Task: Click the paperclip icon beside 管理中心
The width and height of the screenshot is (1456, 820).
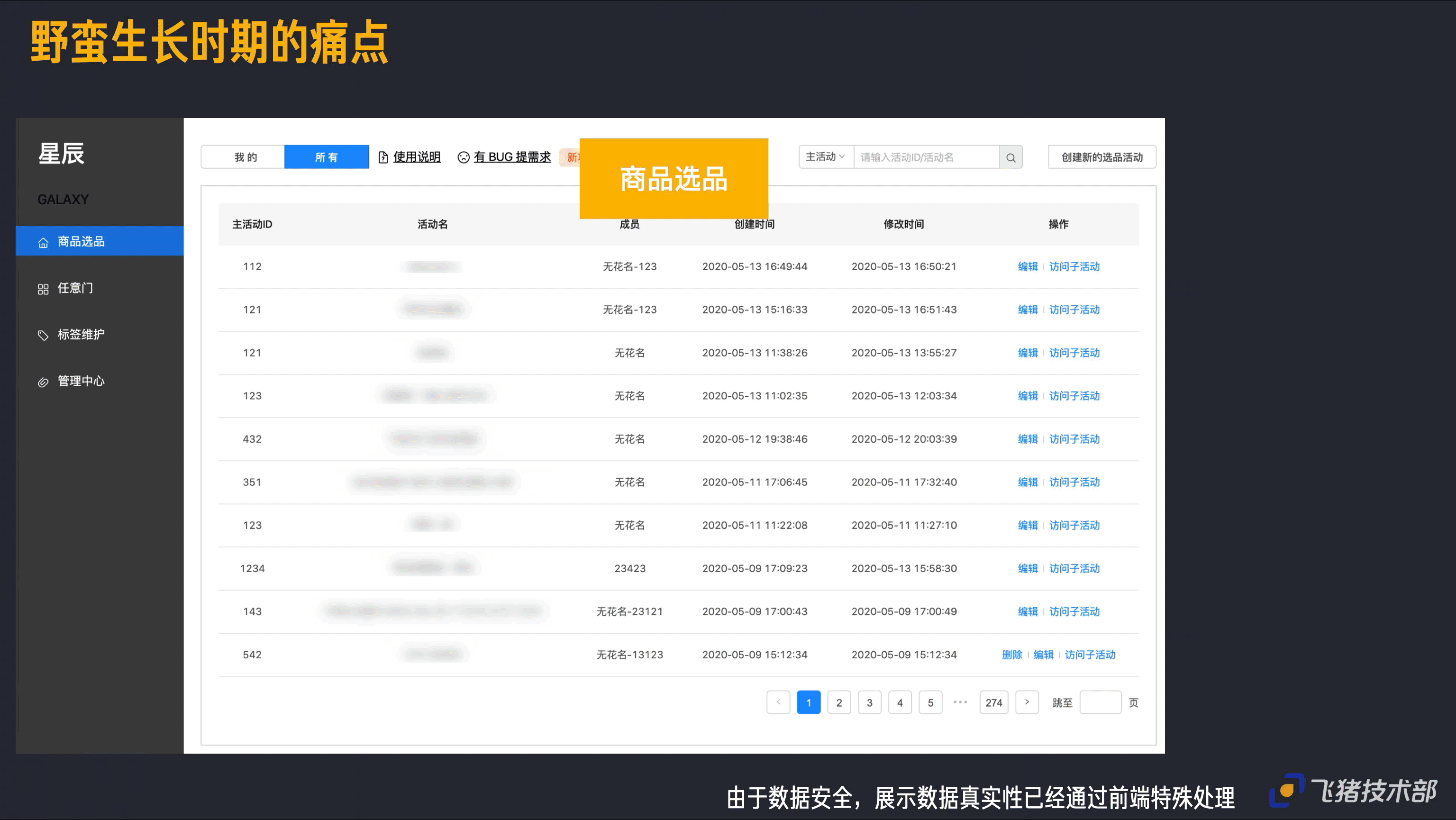Action: point(43,382)
